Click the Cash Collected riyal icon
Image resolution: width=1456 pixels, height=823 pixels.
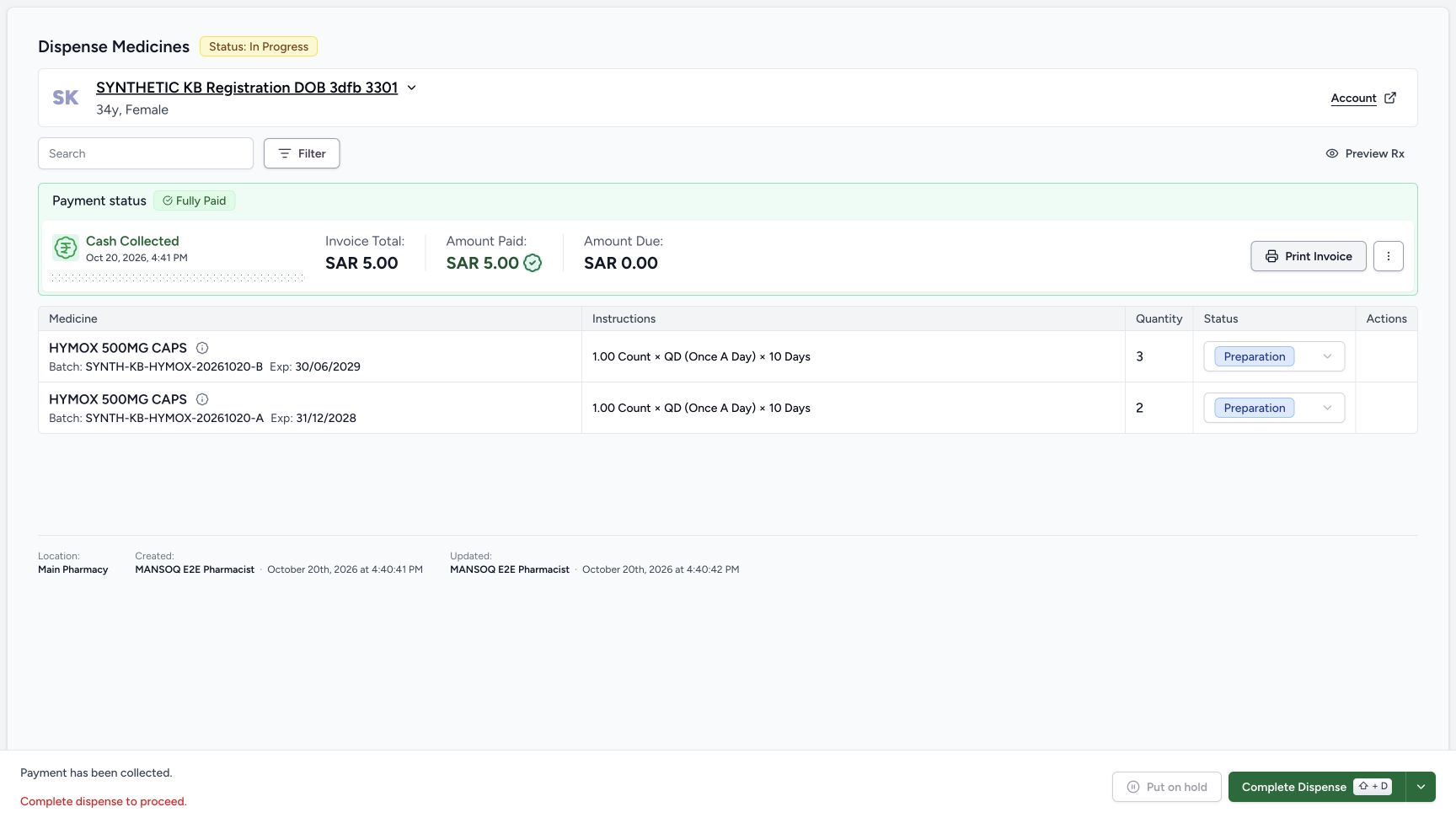click(x=66, y=248)
